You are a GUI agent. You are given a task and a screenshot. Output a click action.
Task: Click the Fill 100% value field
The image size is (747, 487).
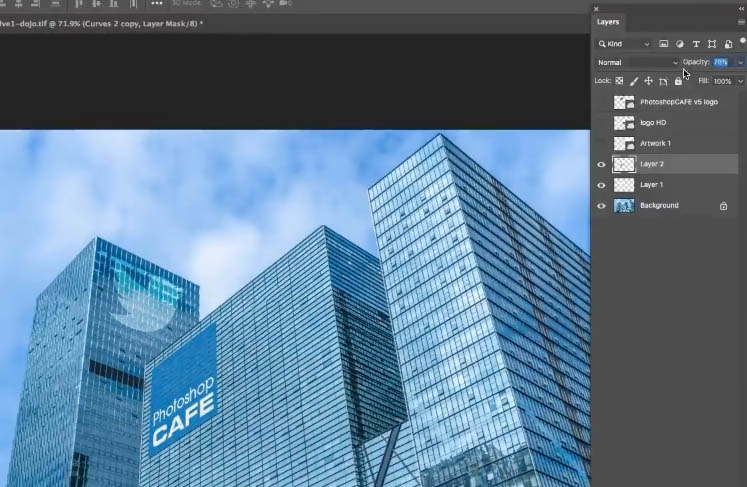[x=724, y=81]
